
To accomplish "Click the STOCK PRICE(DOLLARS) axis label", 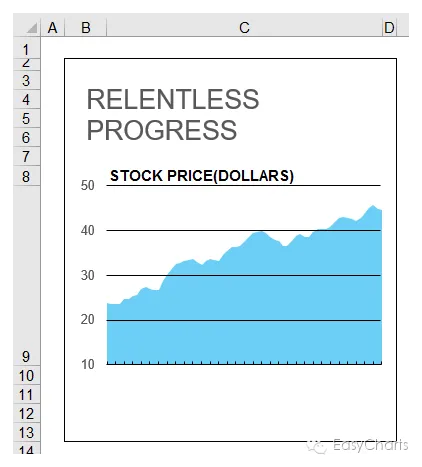I will (202, 176).
